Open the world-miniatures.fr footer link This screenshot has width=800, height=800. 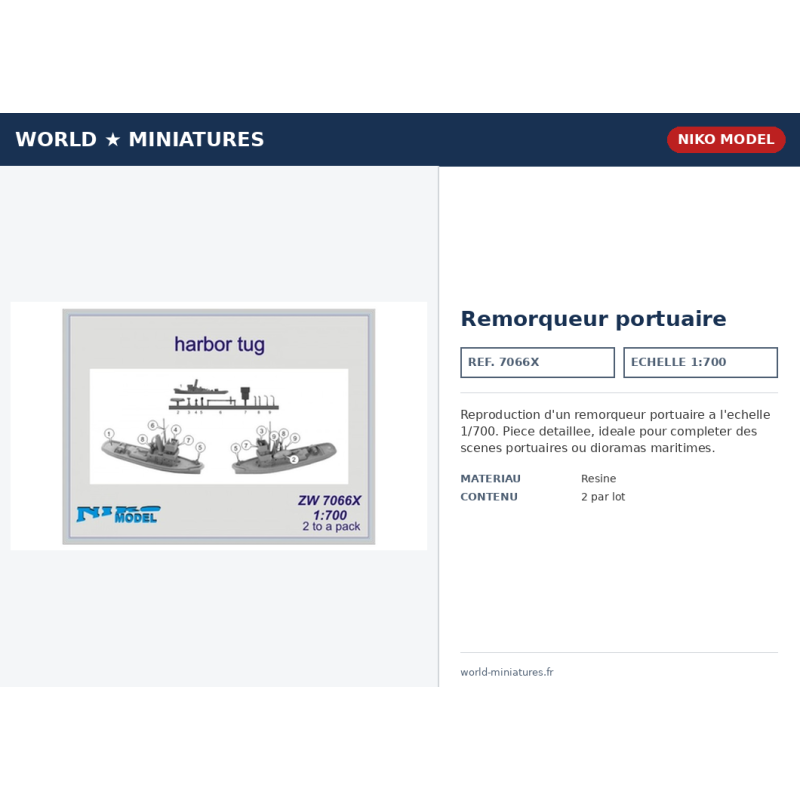tap(507, 672)
